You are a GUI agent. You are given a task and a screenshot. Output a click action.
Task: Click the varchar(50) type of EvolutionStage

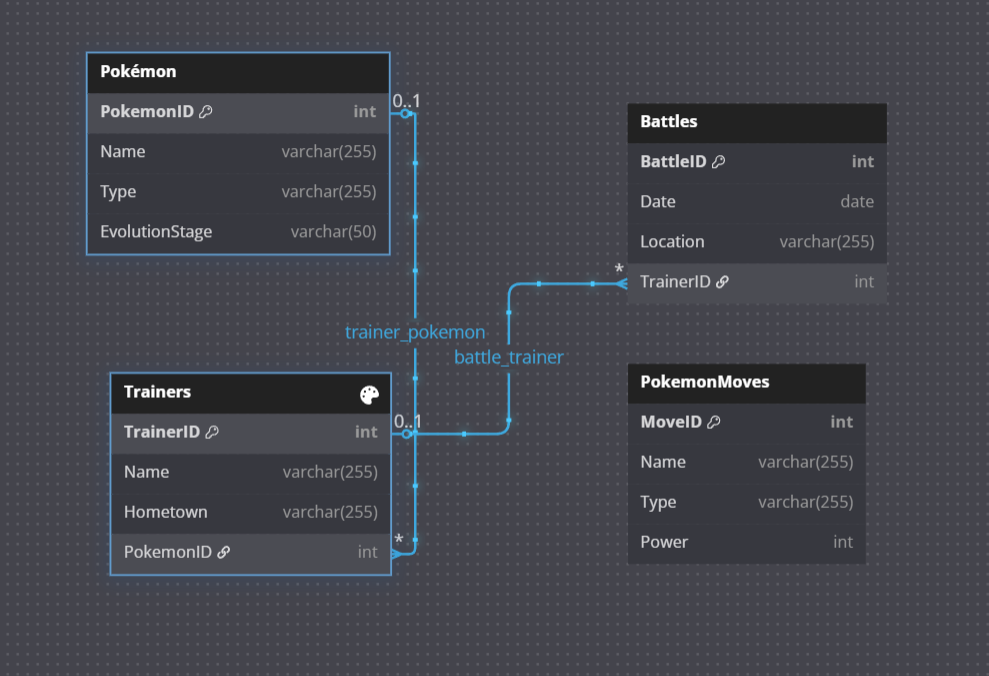pyautogui.click(x=333, y=232)
